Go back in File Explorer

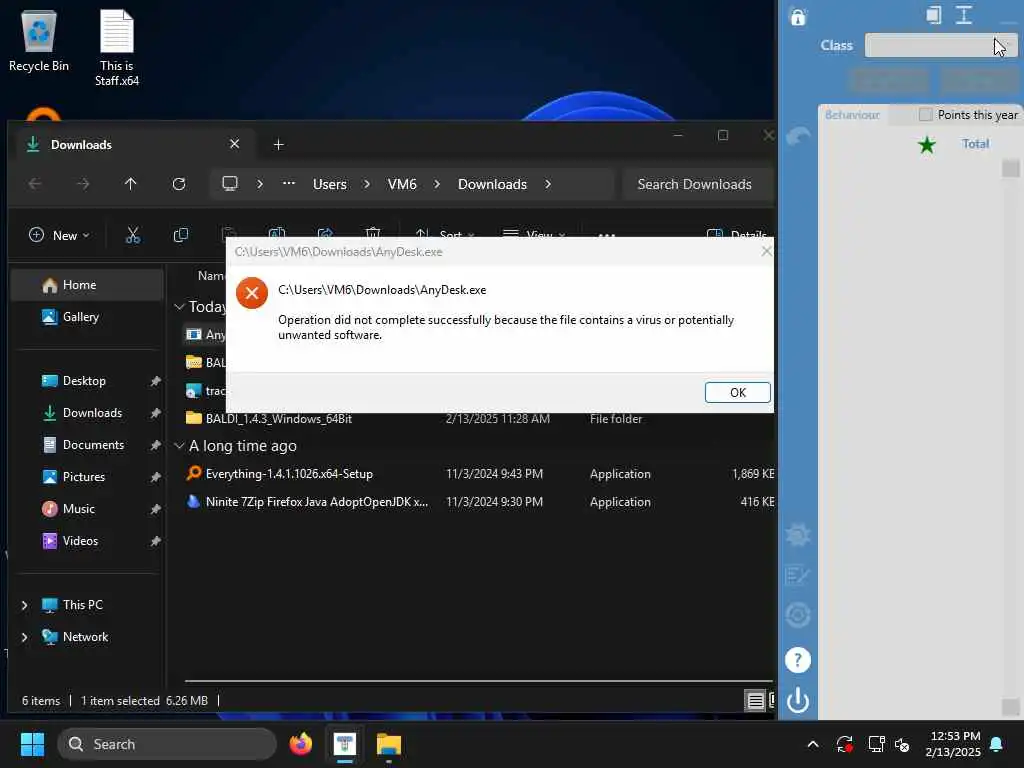pos(35,184)
